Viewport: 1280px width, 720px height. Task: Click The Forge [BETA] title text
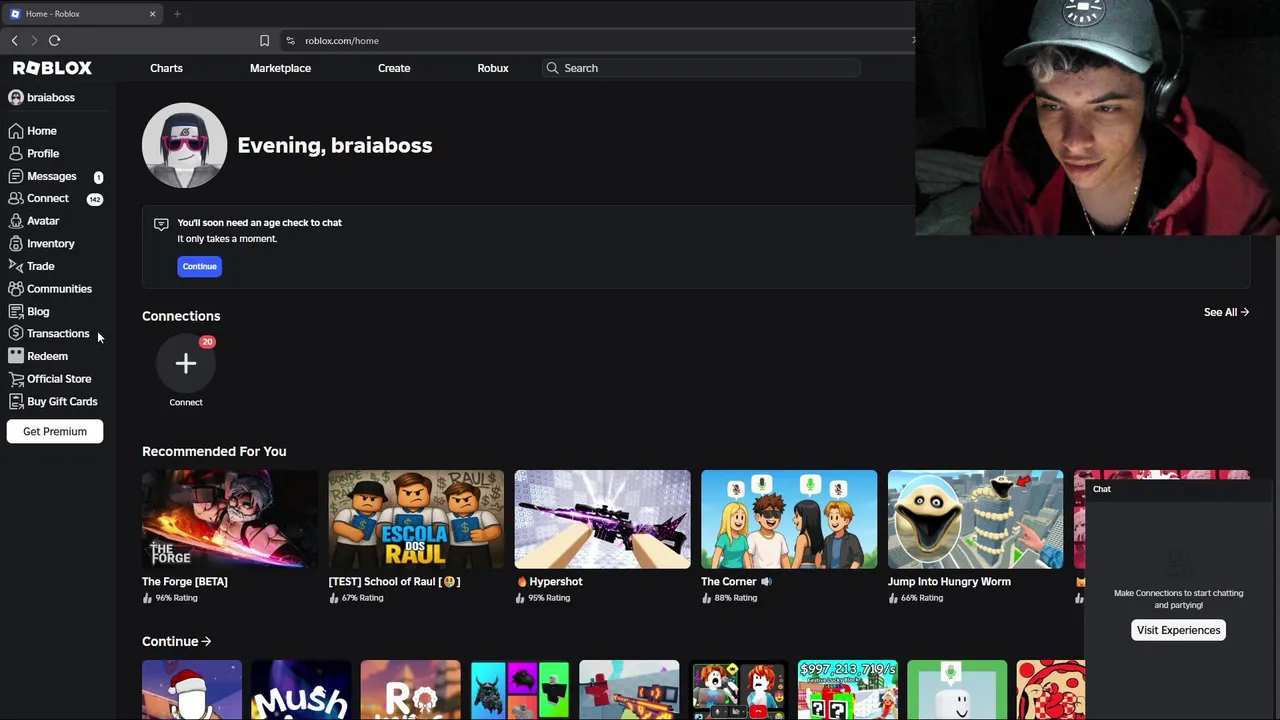(185, 582)
